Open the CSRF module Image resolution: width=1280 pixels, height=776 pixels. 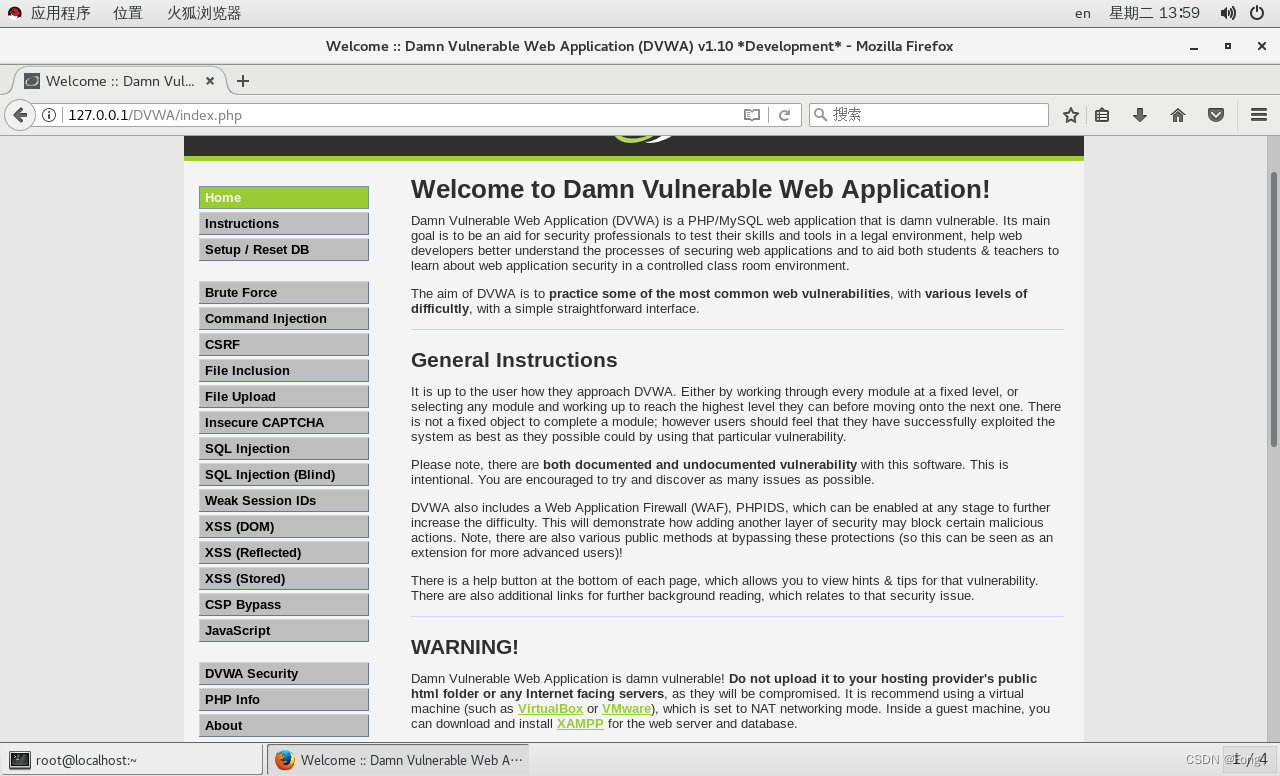284,345
